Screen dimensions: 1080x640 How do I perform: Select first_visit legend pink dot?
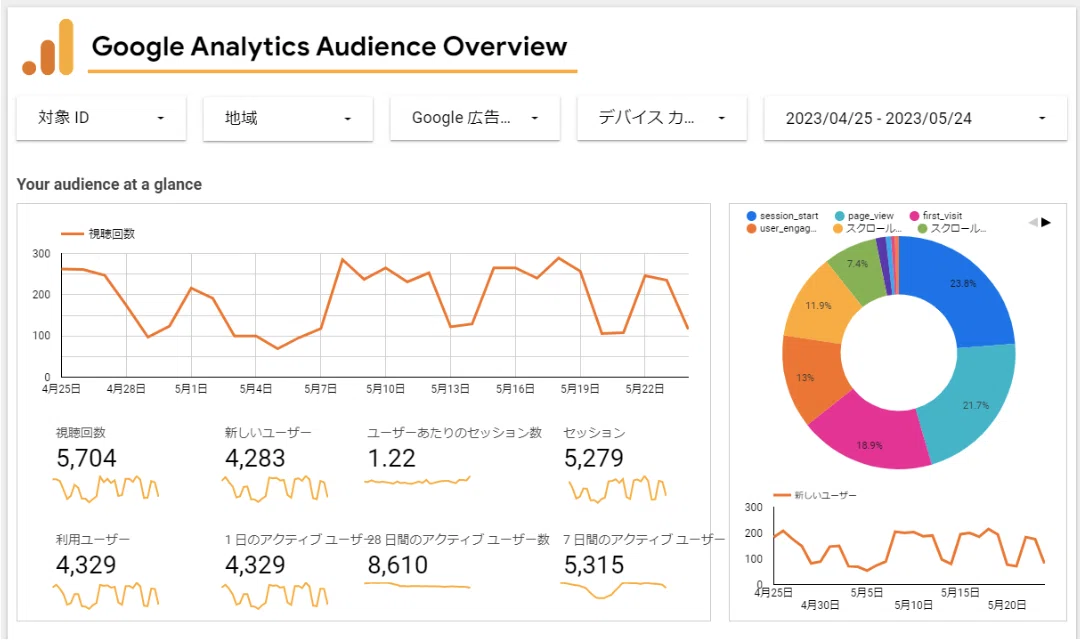coord(915,216)
